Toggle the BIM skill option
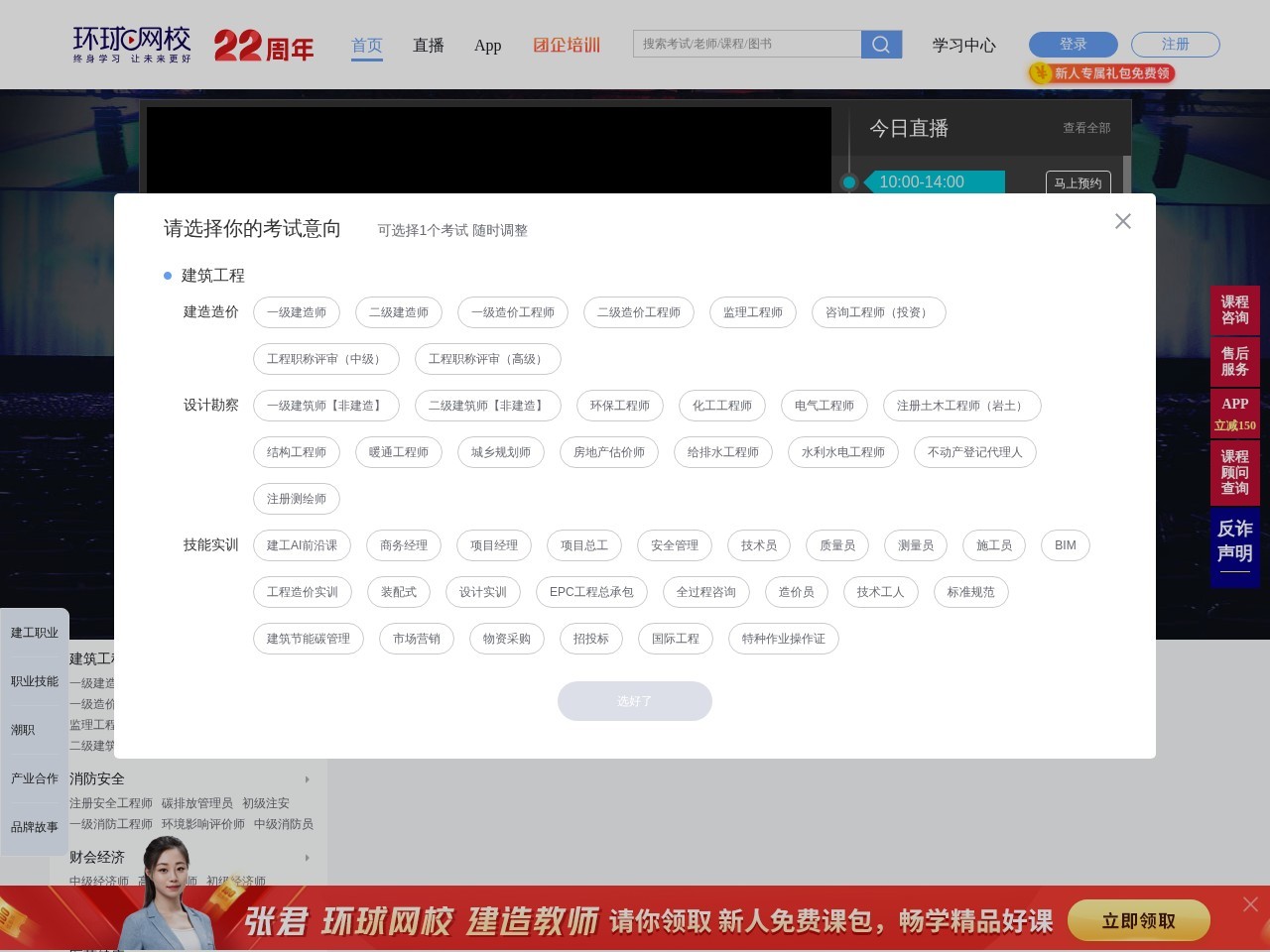This screenshot has height=952, width=1270. tap(1065, 544)
